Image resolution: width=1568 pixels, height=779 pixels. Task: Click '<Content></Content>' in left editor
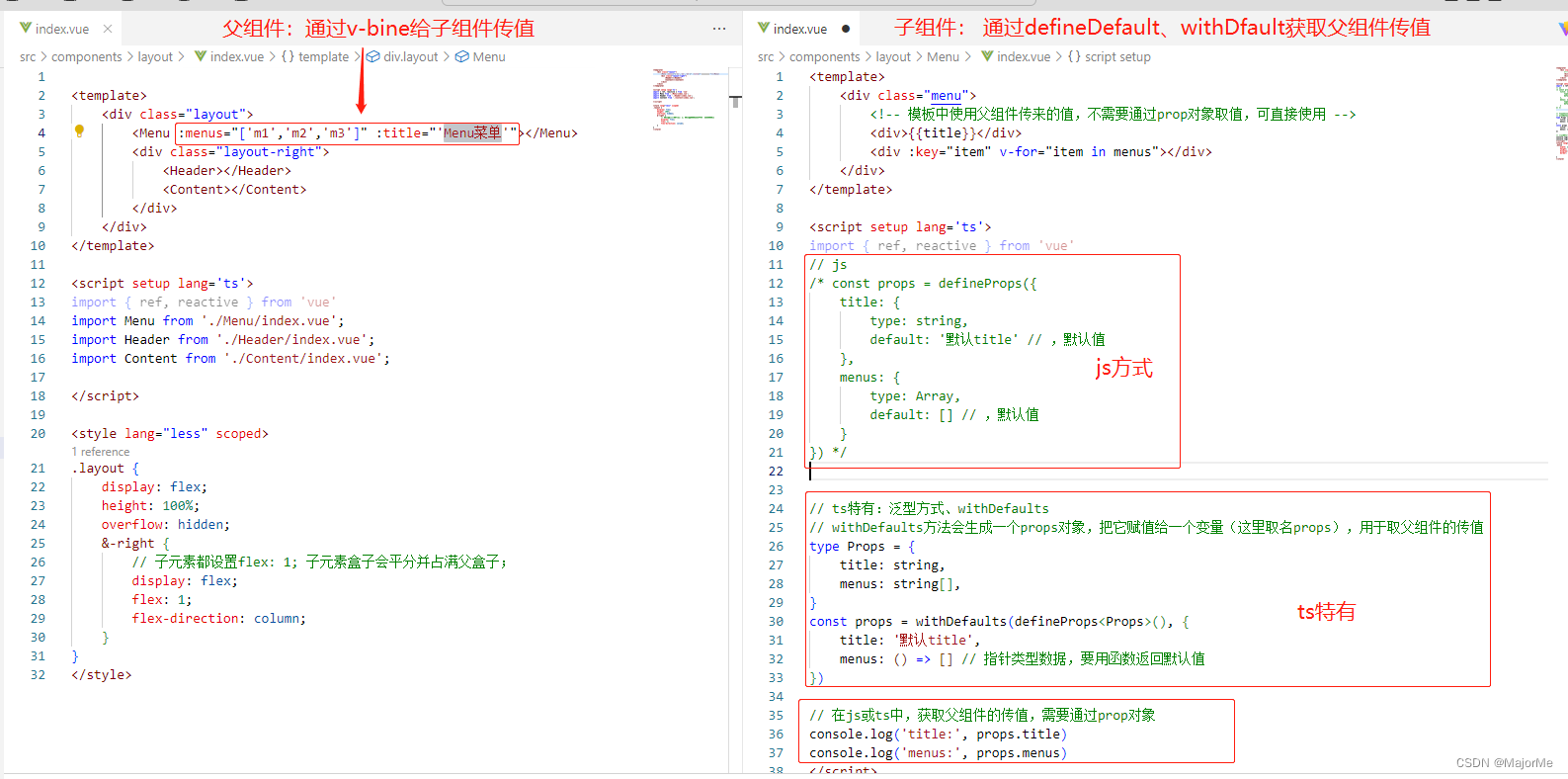(x=234, y=190)
